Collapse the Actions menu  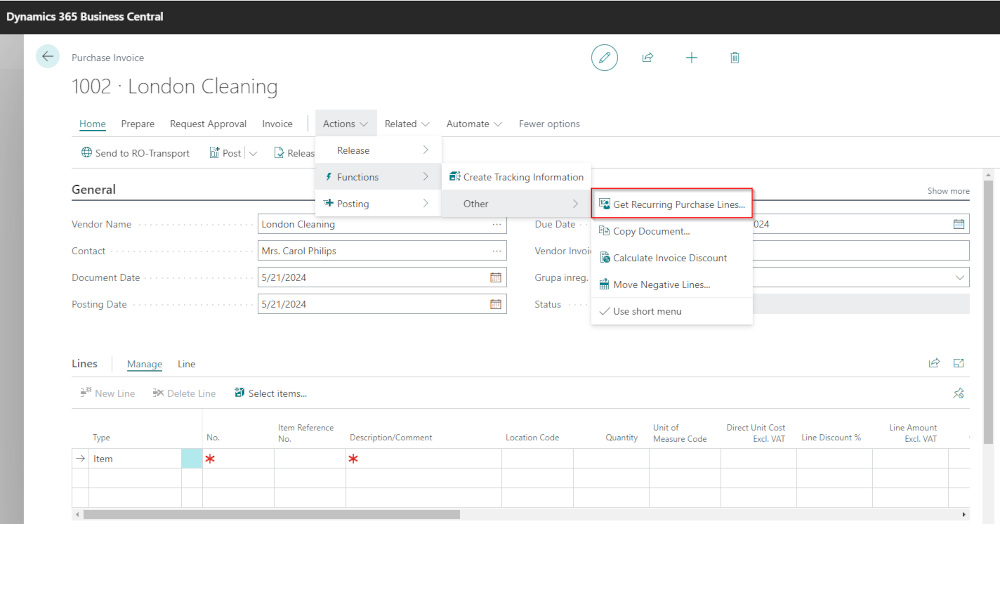tap(345, 124)
